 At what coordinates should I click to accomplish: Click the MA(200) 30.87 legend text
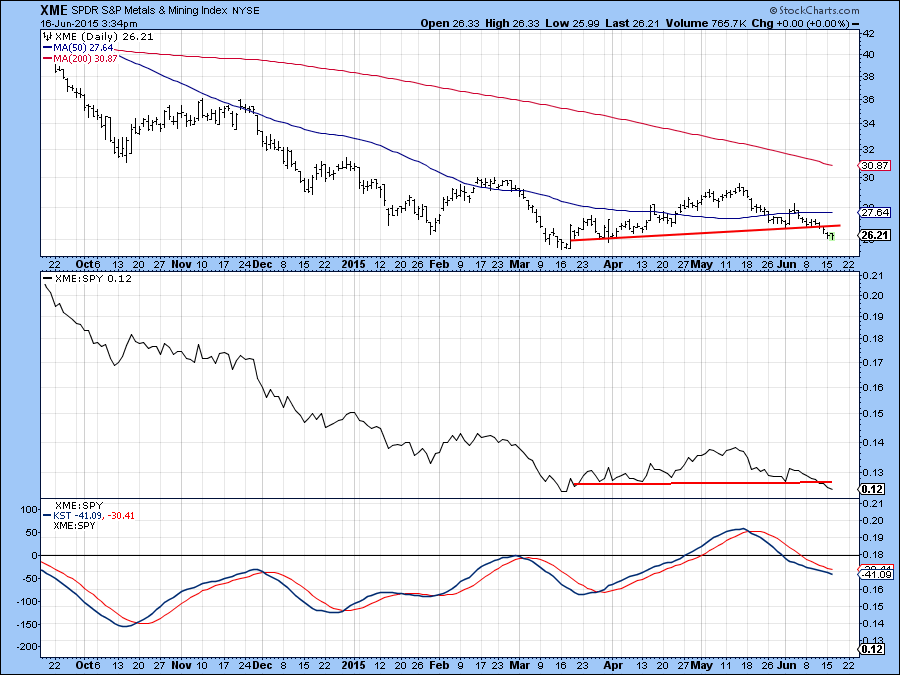click(x=85, y=59)
